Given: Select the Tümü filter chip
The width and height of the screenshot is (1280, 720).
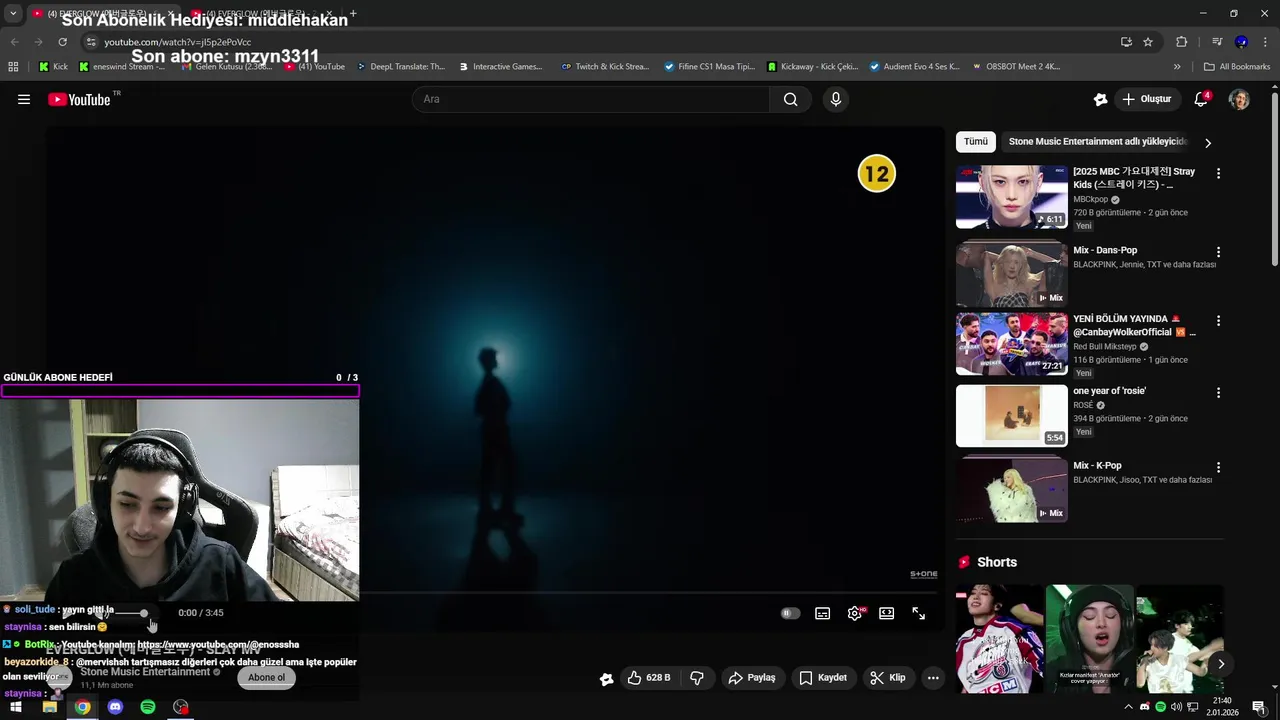Looking at the screenshot, I should pyautogui.click(x=976, y=142).
